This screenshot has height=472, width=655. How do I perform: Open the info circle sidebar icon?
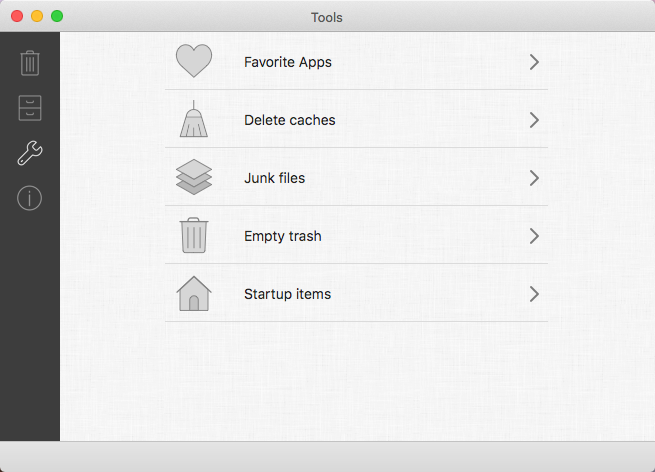[30, 198]
